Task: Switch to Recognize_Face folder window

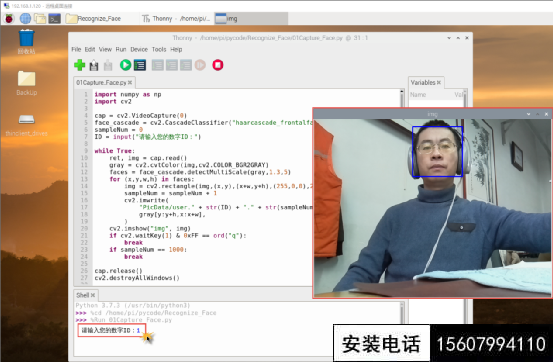Action: tap(94, 18)
